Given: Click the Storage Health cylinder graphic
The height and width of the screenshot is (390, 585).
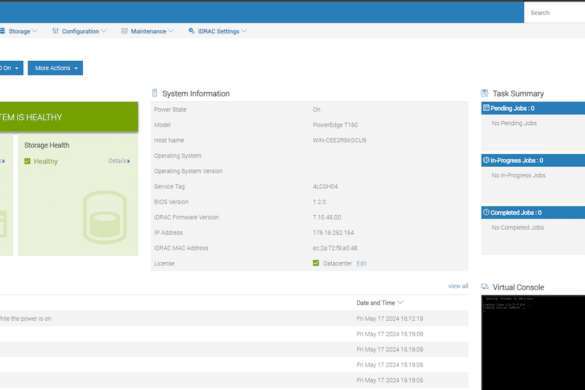Looking at the screenshot, I should [105, 217].
